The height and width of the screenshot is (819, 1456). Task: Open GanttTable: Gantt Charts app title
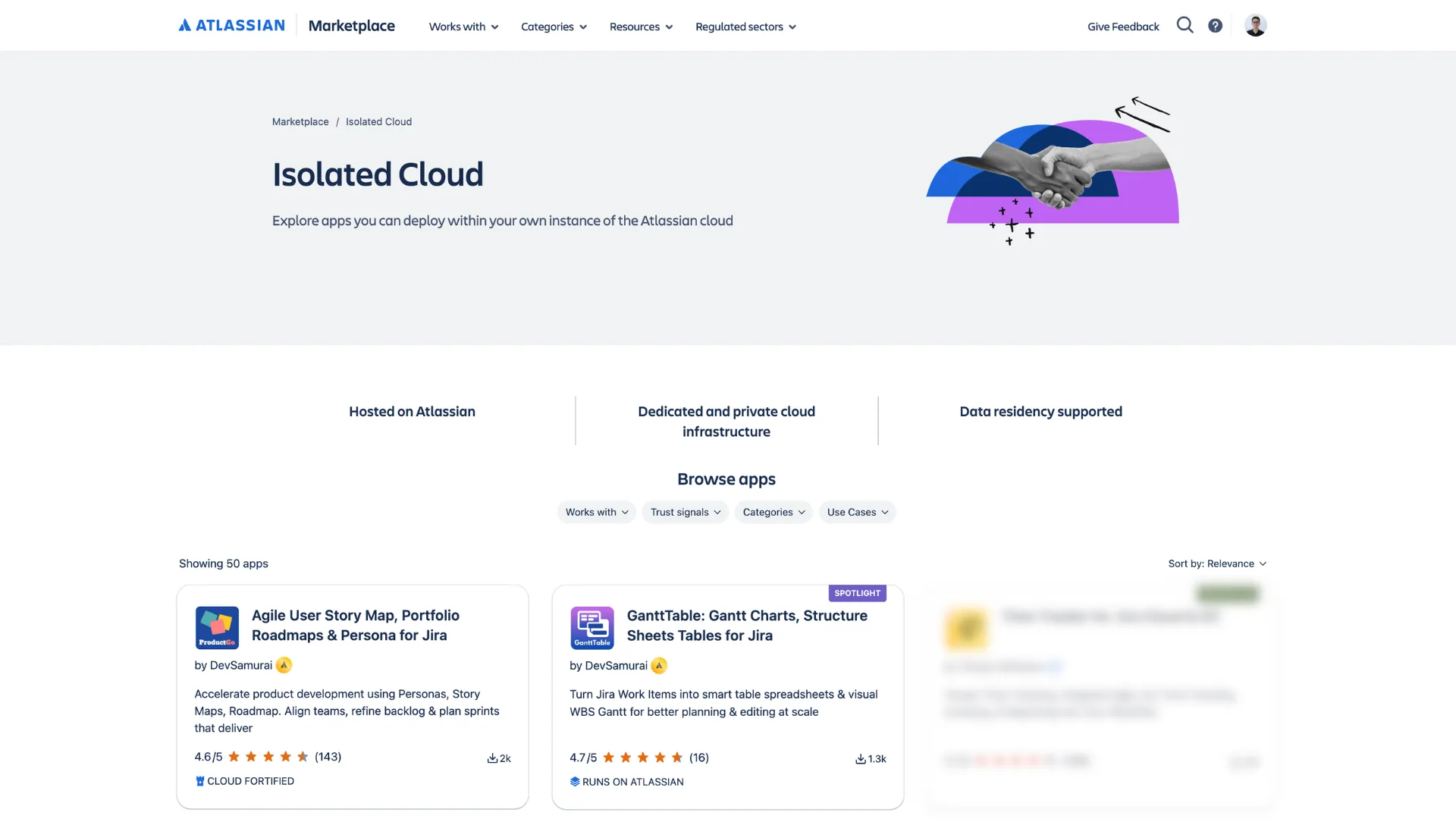tap(747, 626)
